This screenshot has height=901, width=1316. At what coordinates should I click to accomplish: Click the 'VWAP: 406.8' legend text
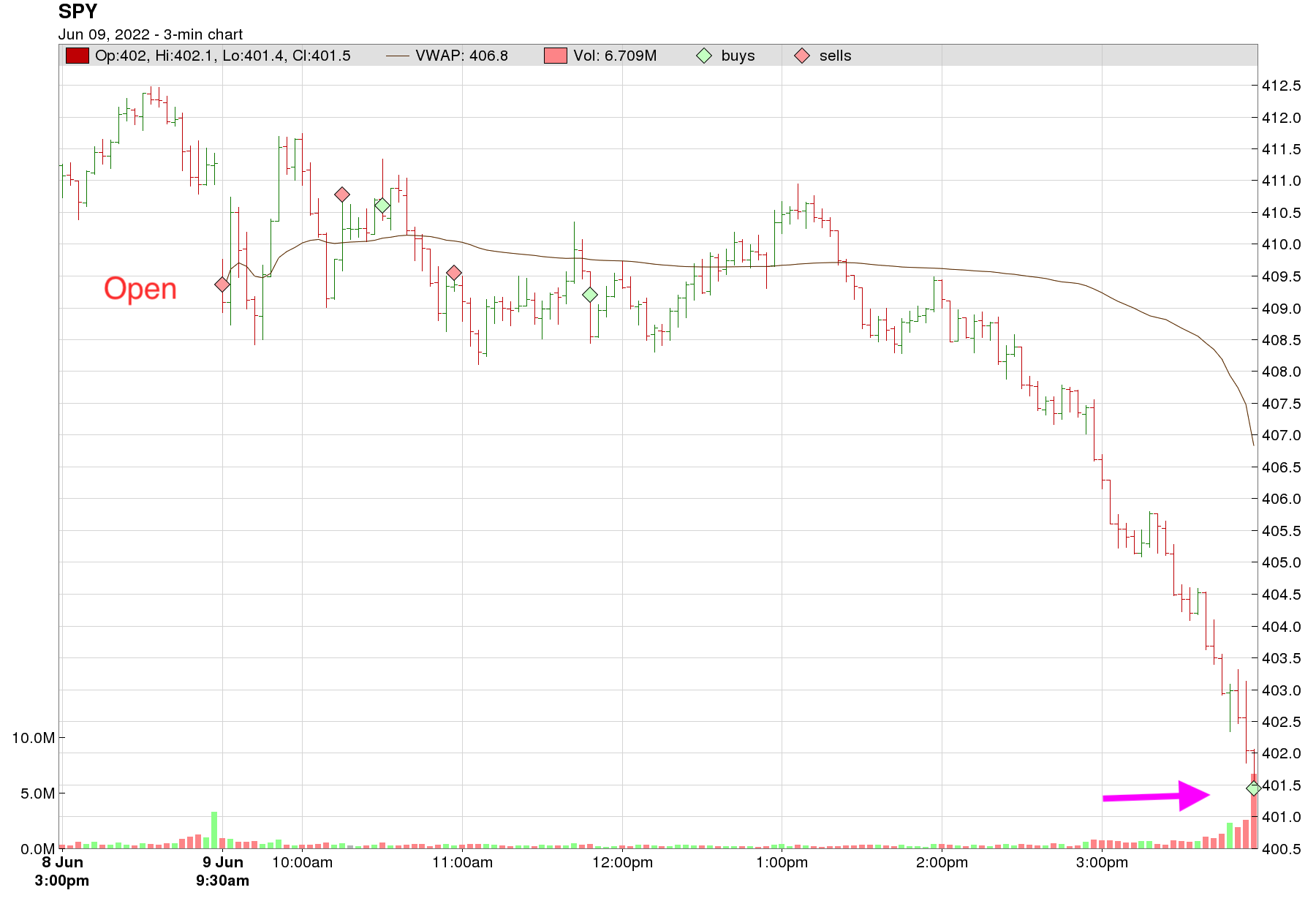pos(462,56)
